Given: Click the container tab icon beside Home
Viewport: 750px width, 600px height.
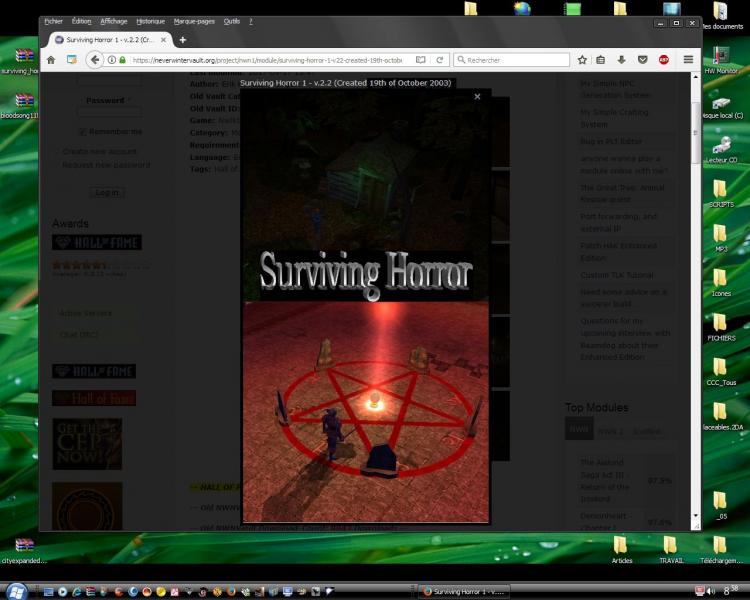Looking at the screenshot, I should click(72, 60).
